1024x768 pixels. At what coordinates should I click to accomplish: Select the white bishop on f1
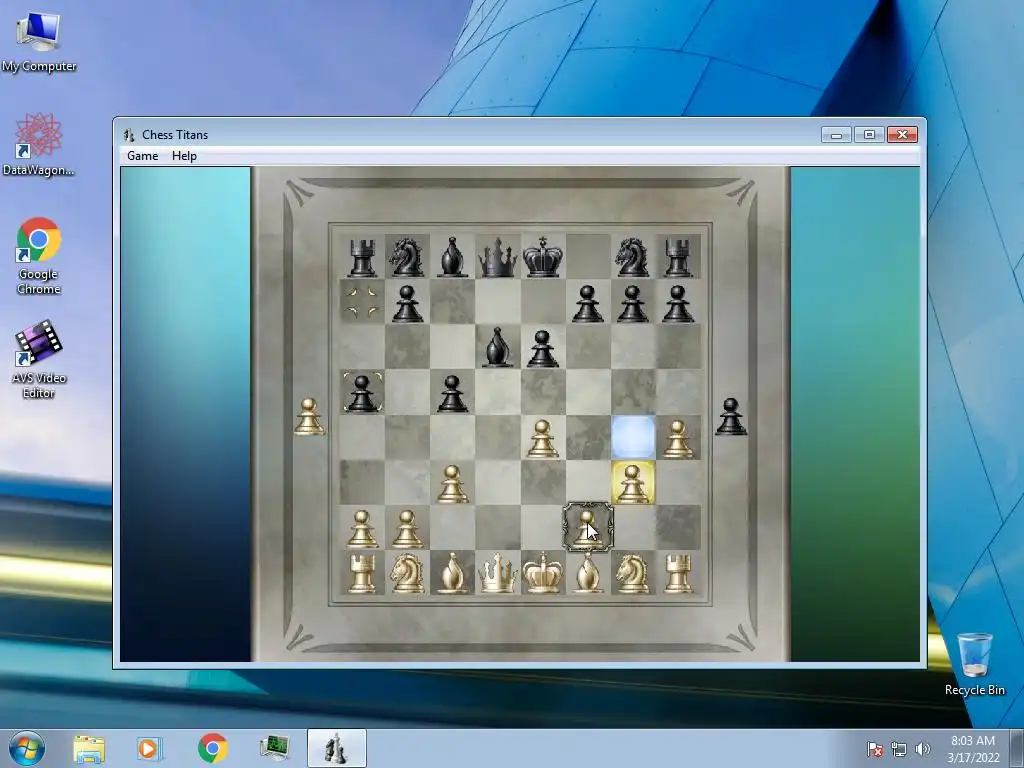(588, 573)
